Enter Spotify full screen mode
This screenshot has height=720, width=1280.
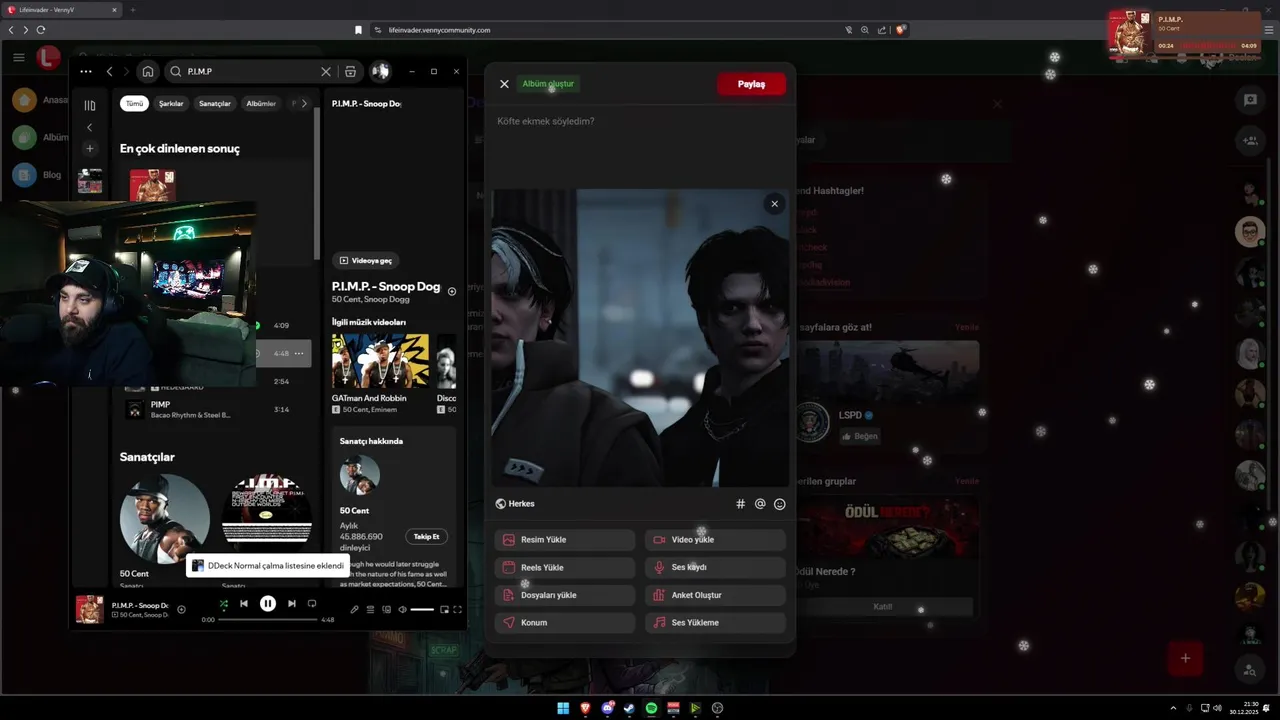458,609
